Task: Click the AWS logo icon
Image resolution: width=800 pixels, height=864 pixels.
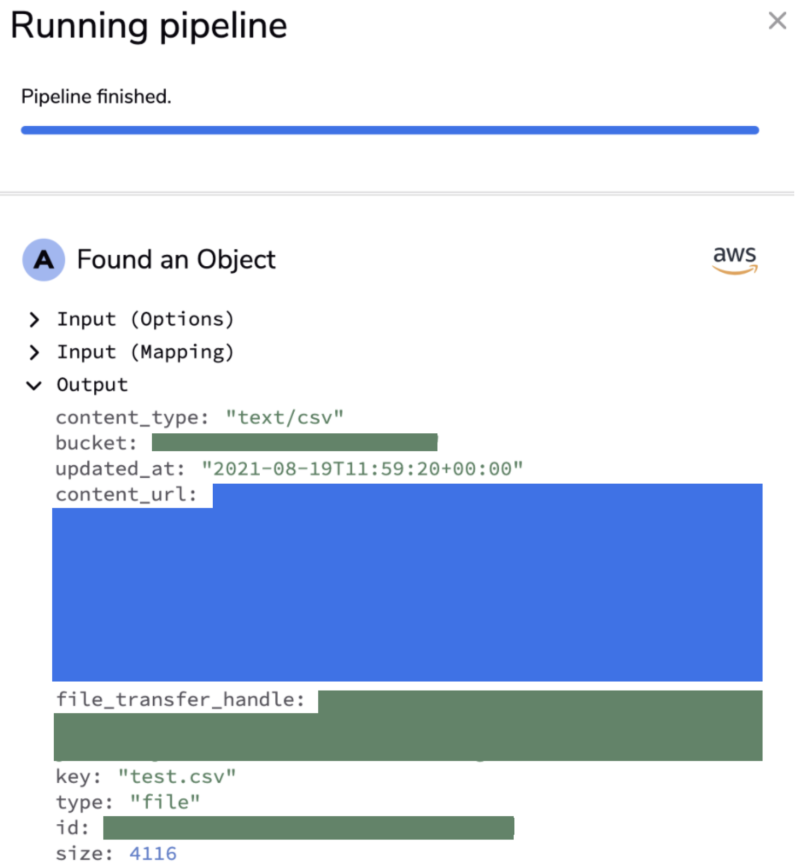Action: pyautogui.click(x=735, y=260)
